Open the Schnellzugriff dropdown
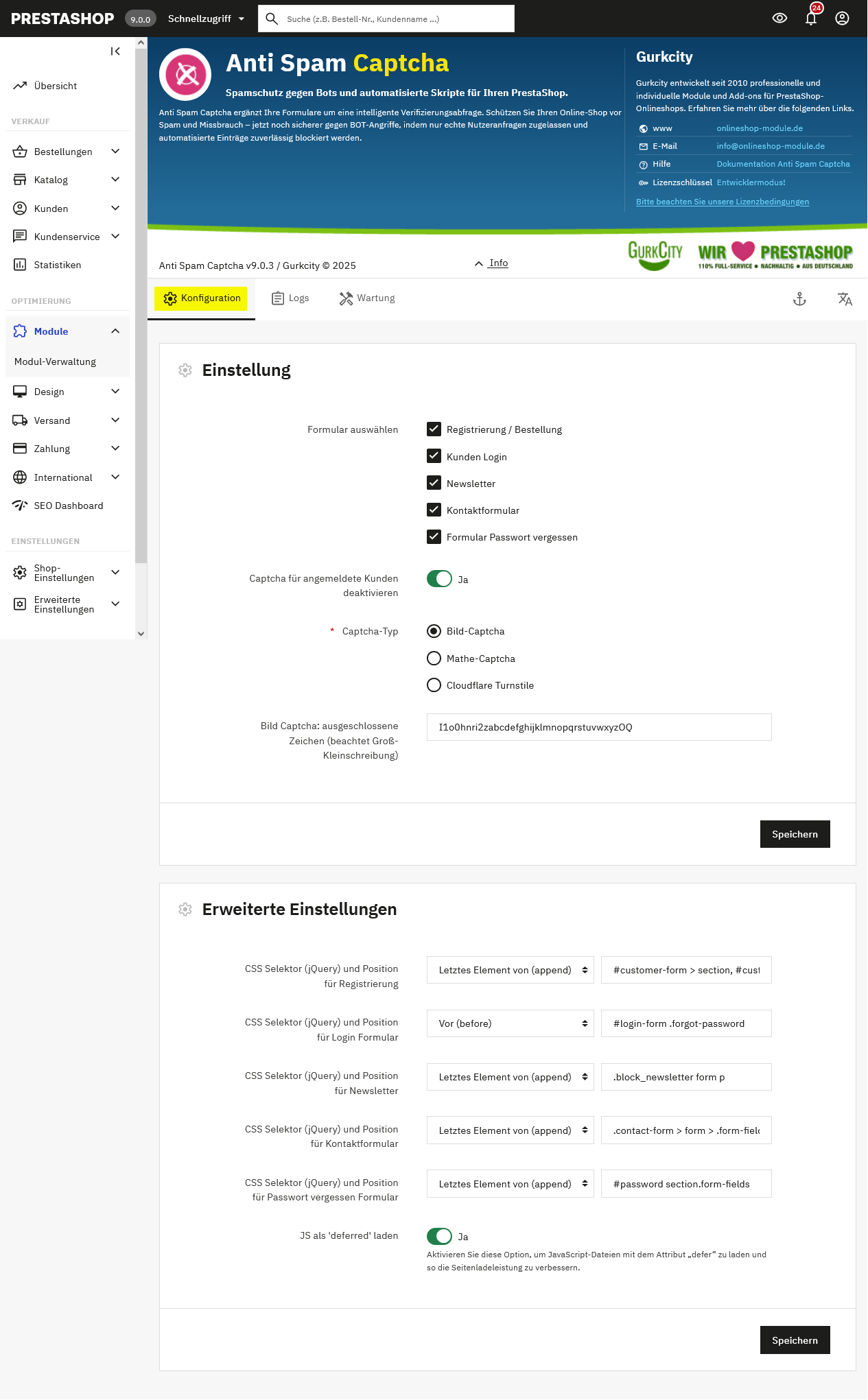This screenshot has height=1400, width=868. [x=206, y=19]
